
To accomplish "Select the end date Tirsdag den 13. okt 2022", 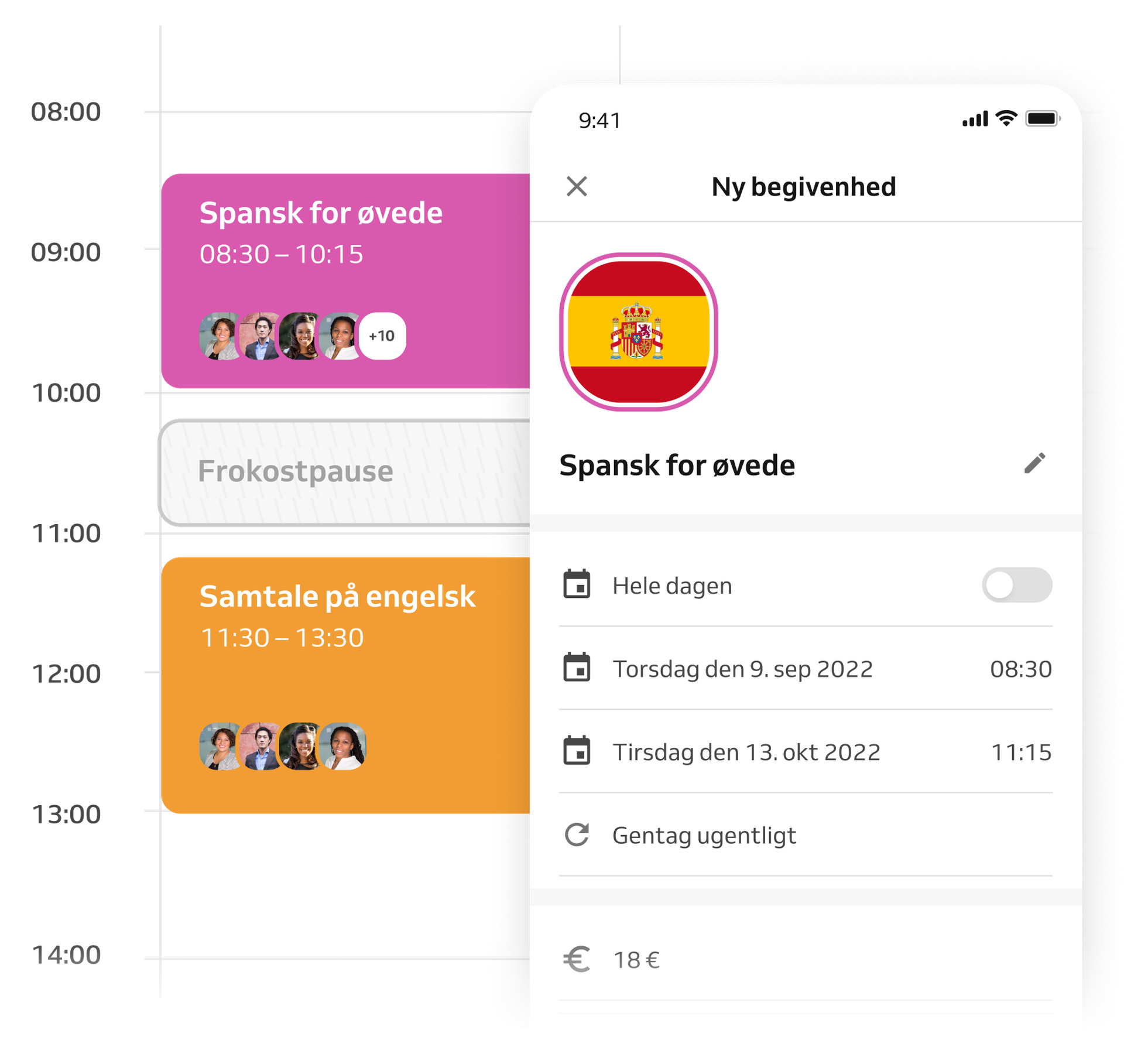I will (x=746, y=752).
